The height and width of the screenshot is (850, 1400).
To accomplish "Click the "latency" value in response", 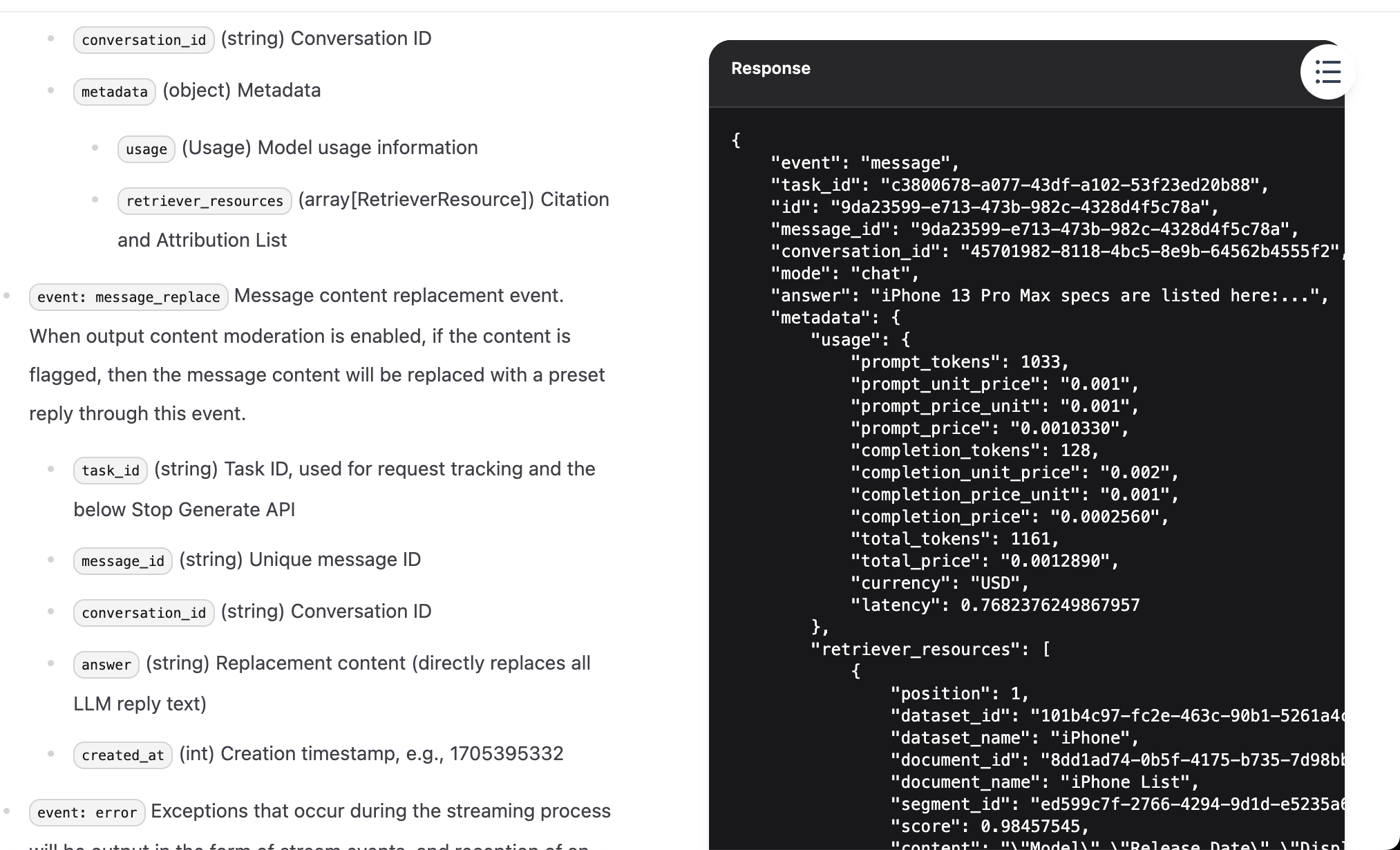I will [x=1050, y=605].
